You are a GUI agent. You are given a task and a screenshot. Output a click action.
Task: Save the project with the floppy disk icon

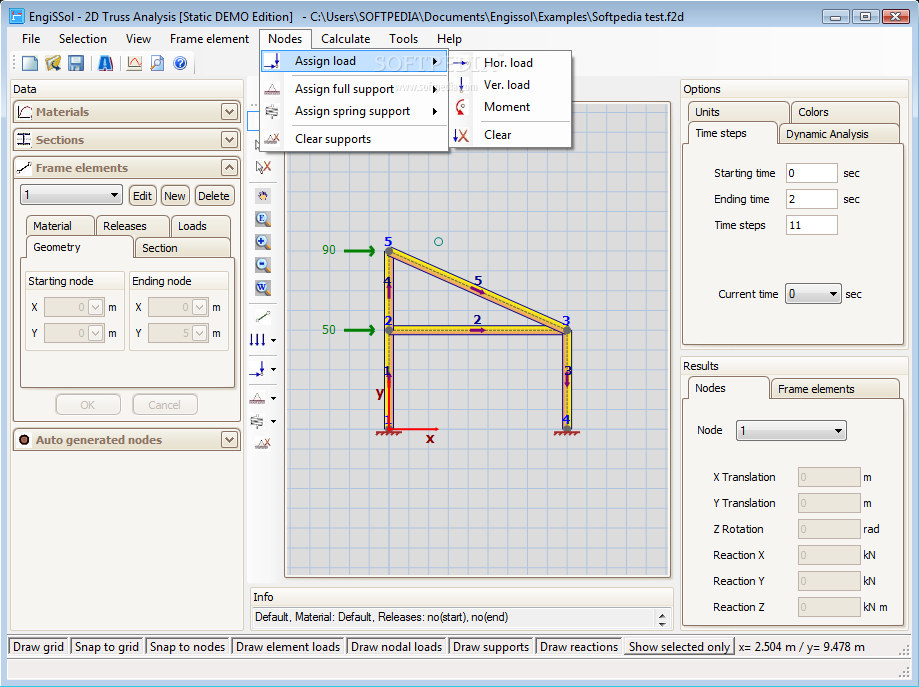tap(76, 63)
